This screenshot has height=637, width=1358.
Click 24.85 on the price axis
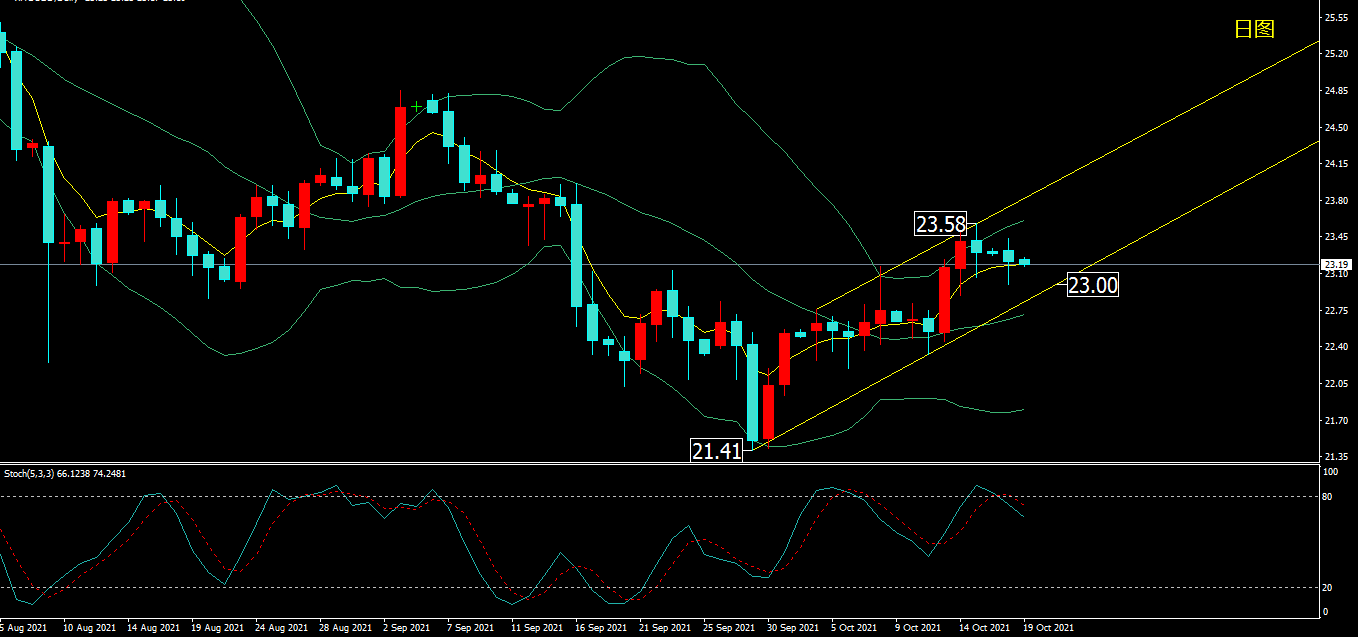[x=1335, y=91]
